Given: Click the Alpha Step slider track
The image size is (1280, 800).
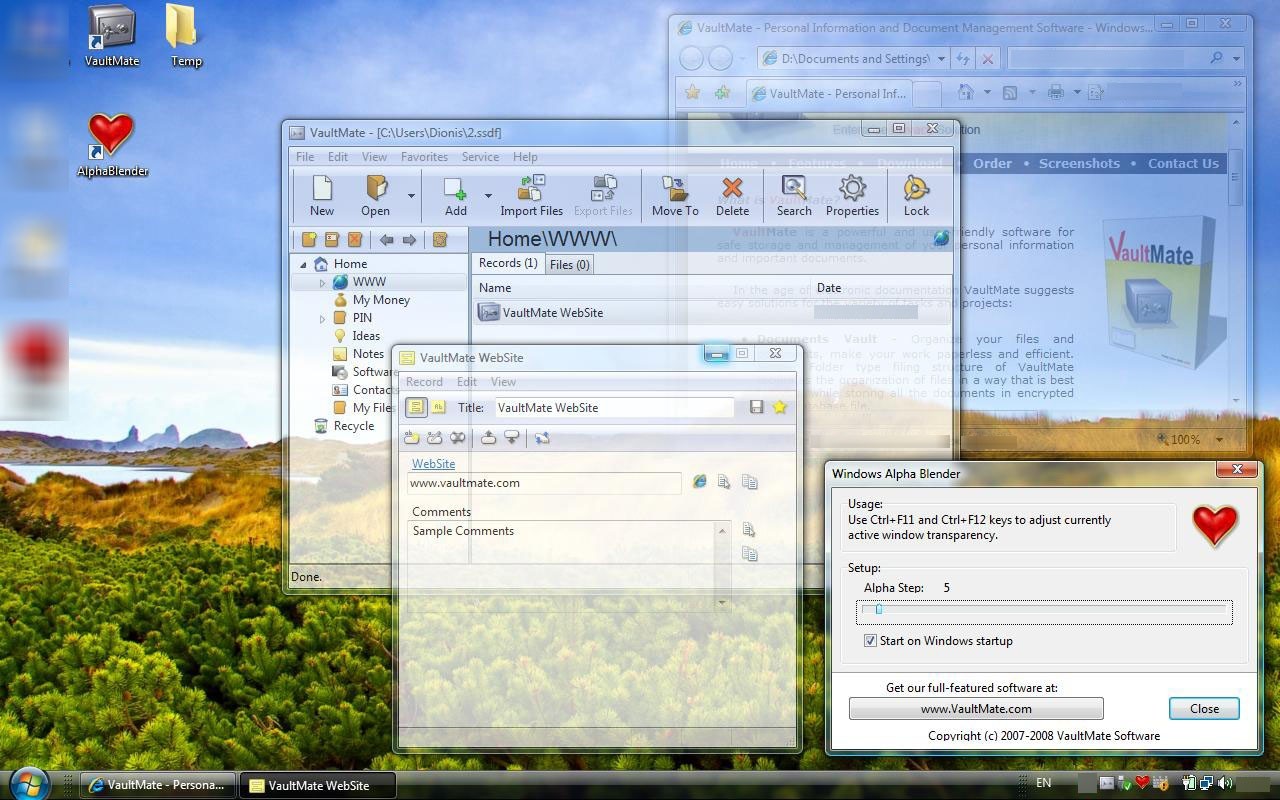Looking at the screenshot, I should tap(1044, 610).
